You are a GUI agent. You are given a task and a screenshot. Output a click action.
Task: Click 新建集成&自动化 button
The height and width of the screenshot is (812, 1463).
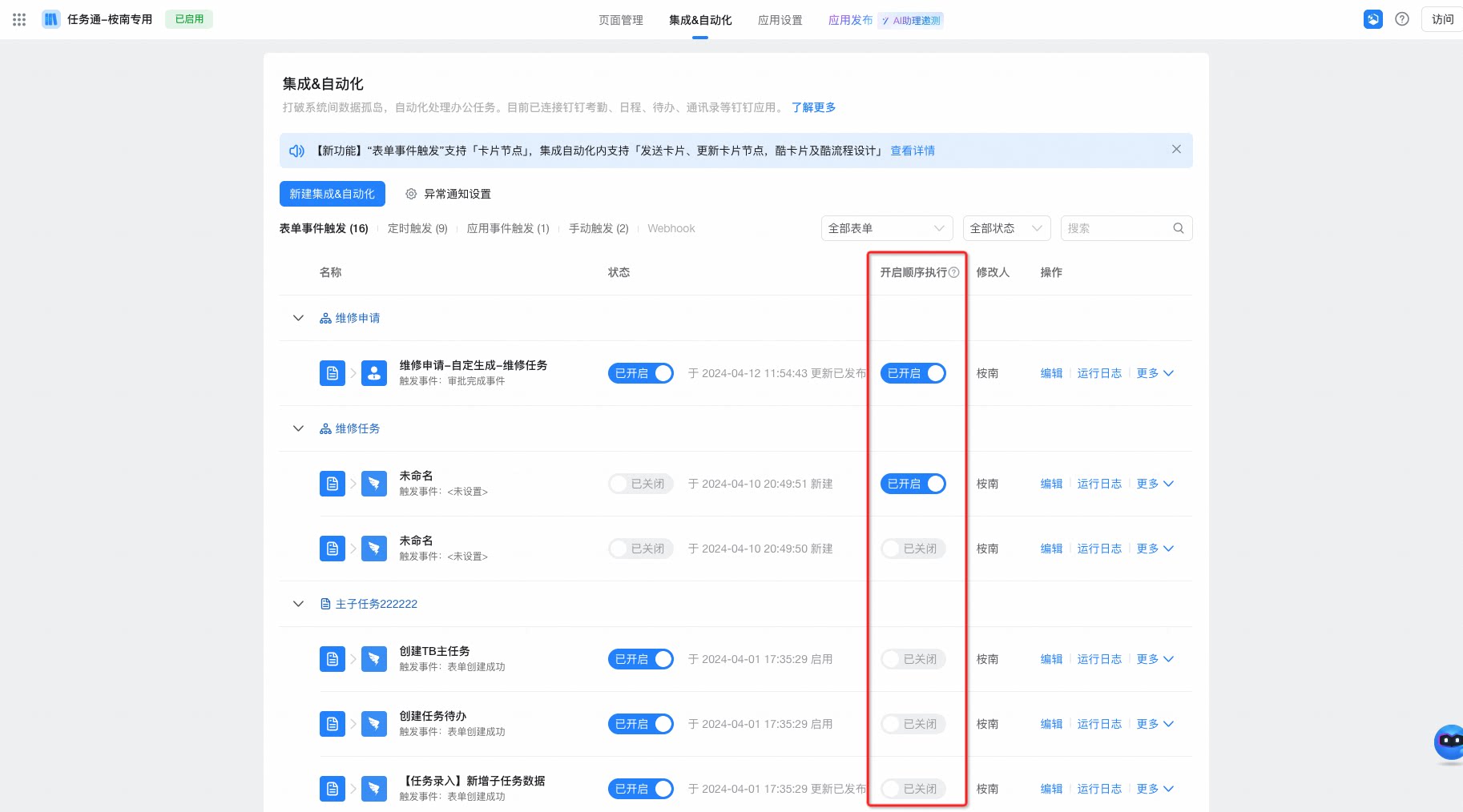pos(332,194)
